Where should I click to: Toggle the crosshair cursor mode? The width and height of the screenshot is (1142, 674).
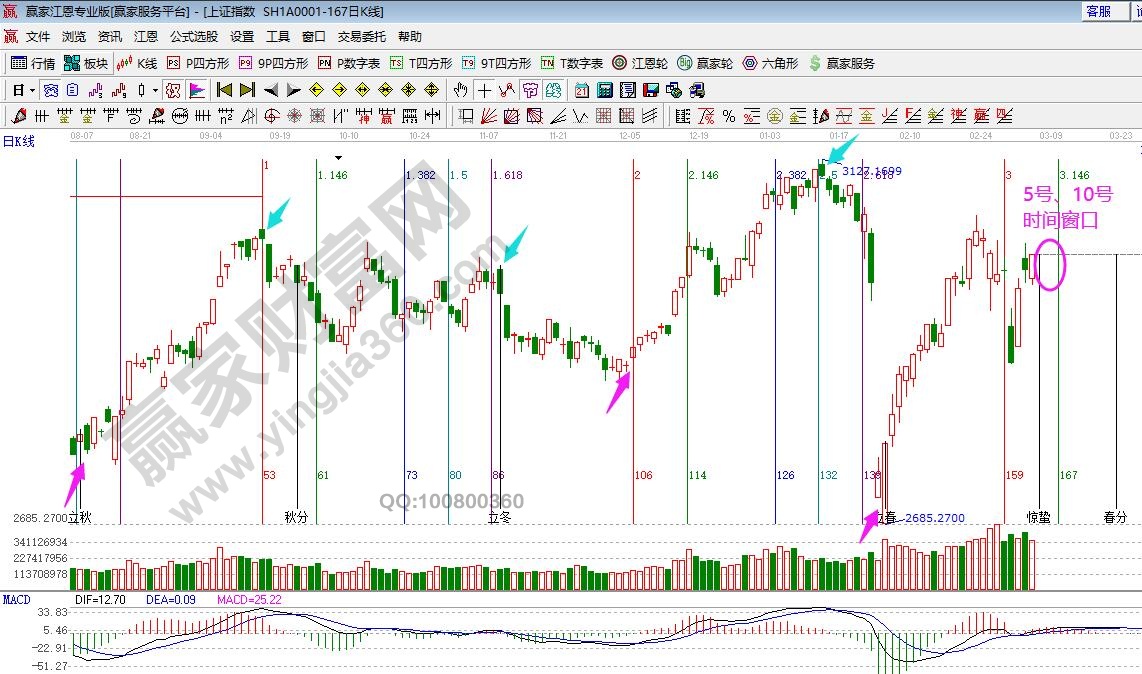484,90
